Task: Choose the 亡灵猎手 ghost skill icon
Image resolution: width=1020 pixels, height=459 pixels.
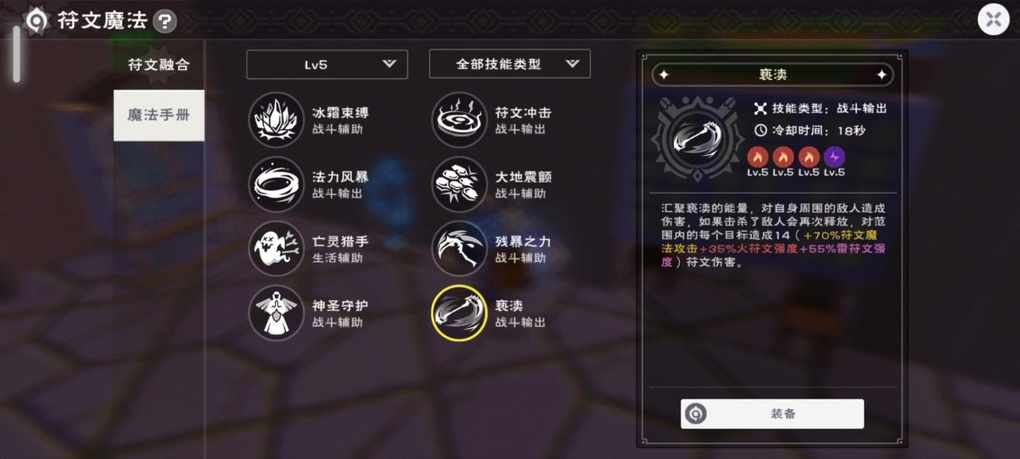Action: tap(276, 248)
